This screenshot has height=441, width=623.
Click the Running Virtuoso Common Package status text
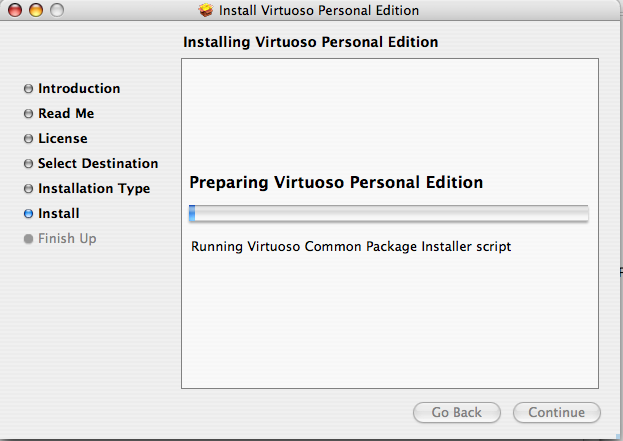[x=351, y=246]
